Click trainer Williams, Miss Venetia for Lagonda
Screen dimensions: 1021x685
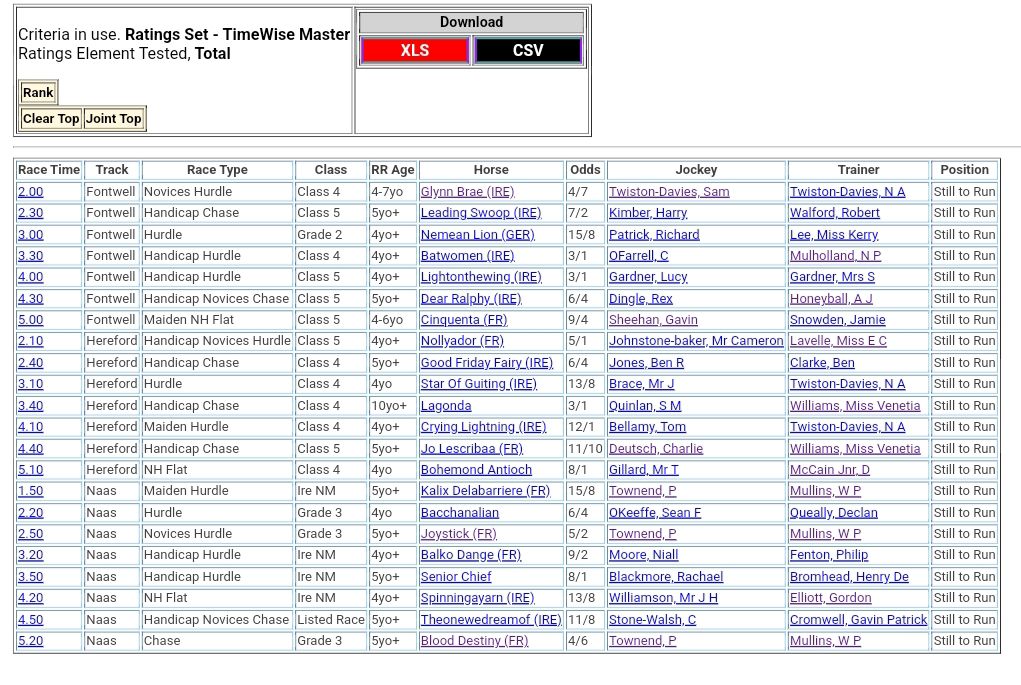pos(855,406)
